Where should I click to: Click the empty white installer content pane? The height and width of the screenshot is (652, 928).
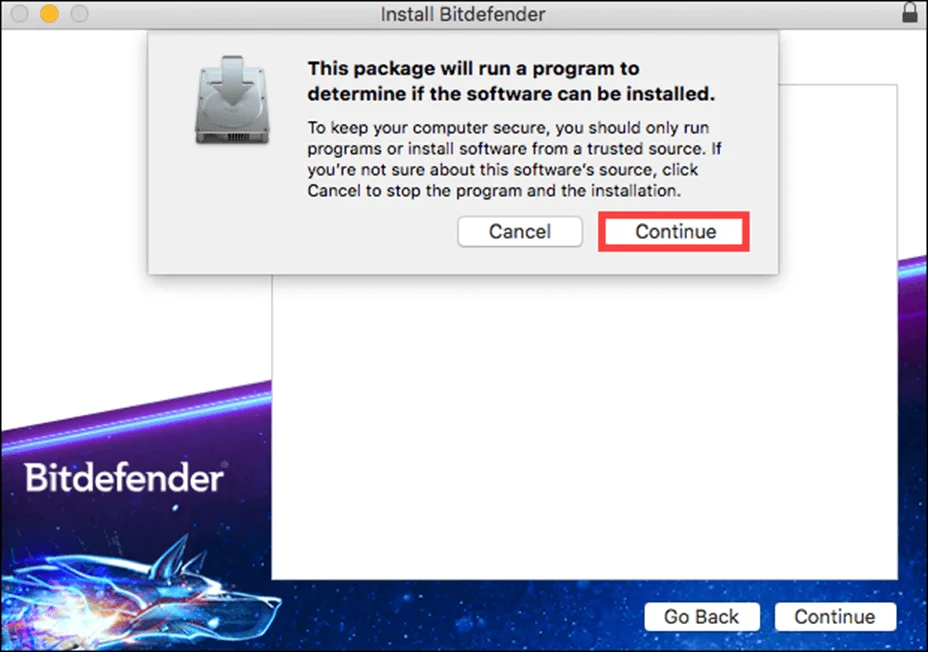pyautogui.click(x=584, y=426)
